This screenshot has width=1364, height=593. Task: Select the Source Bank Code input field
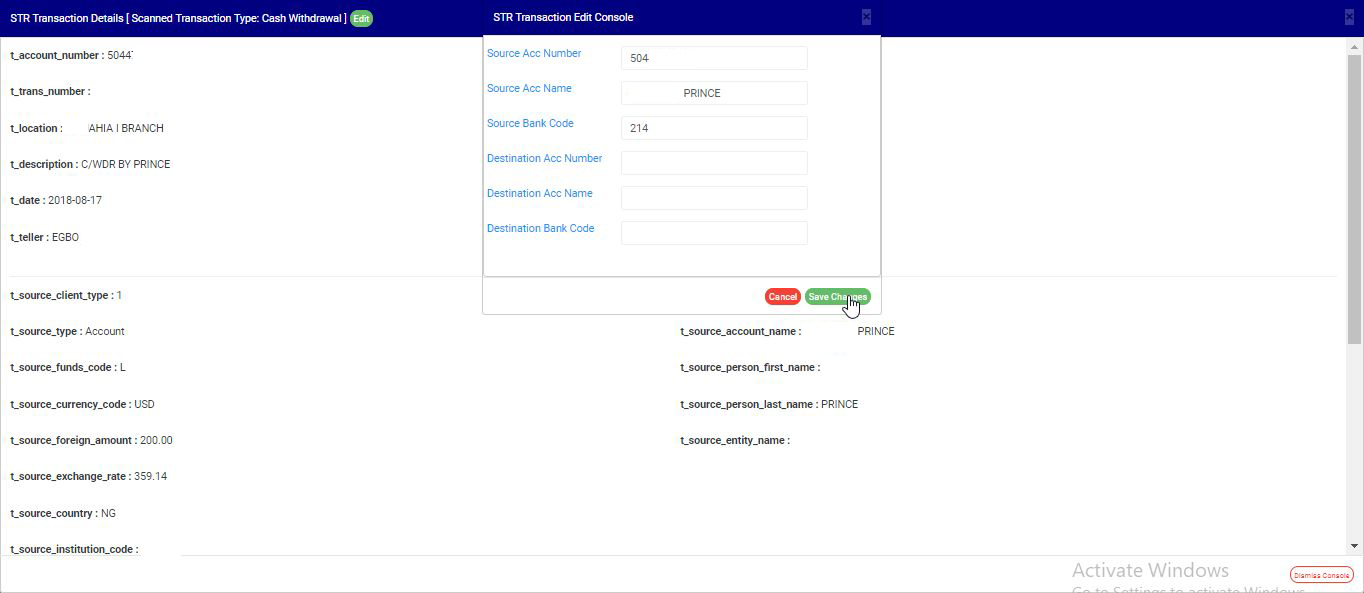pos(714,128)
